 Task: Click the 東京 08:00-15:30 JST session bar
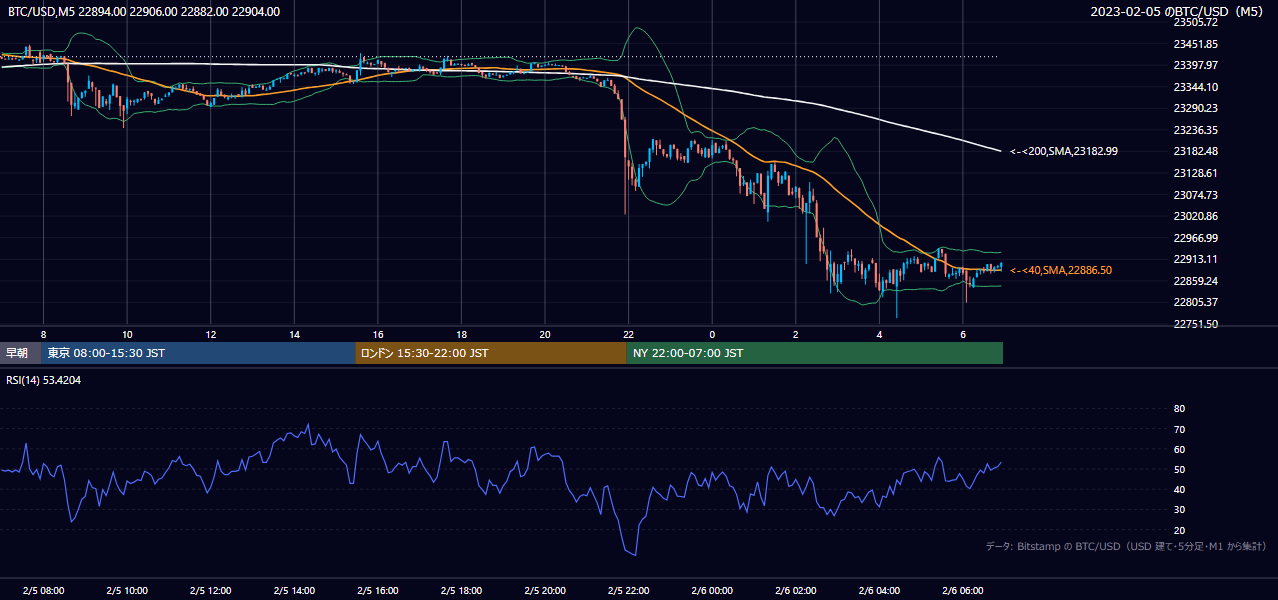tap(199, 353)
